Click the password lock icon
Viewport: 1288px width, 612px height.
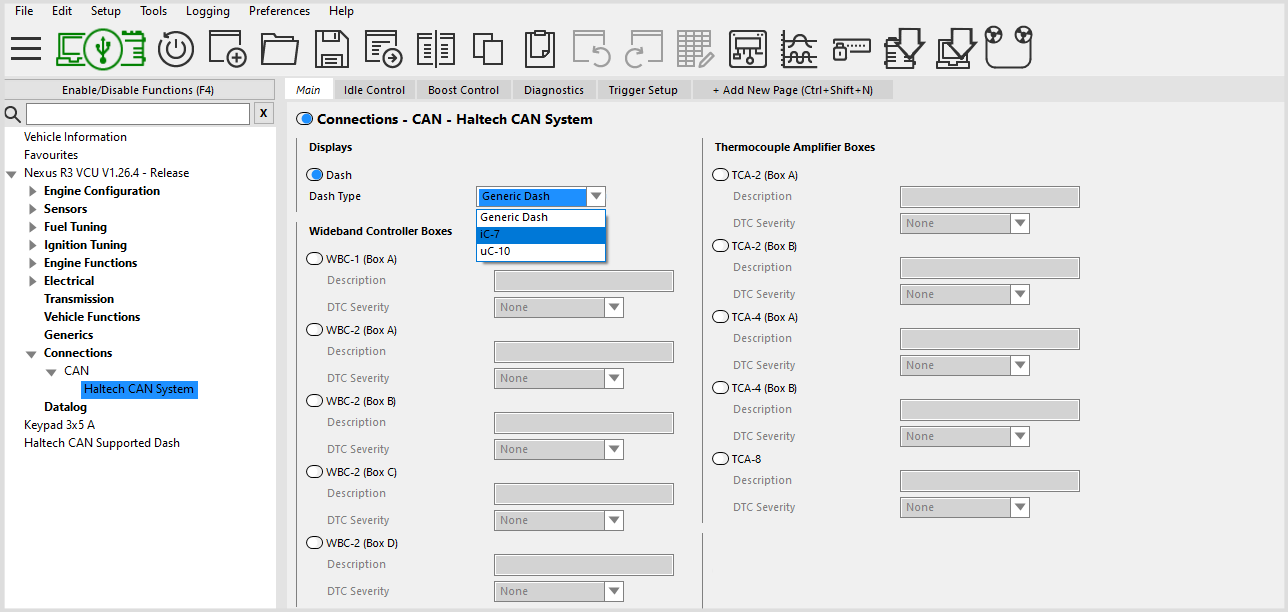pos(851,48)
